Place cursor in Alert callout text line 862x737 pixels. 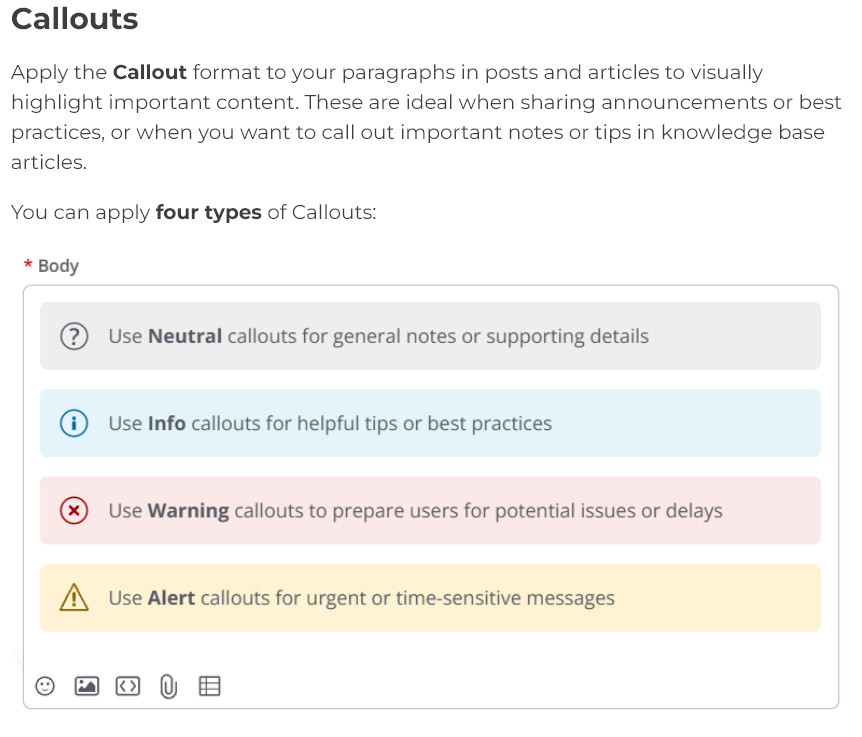click(x=362, y=597)
